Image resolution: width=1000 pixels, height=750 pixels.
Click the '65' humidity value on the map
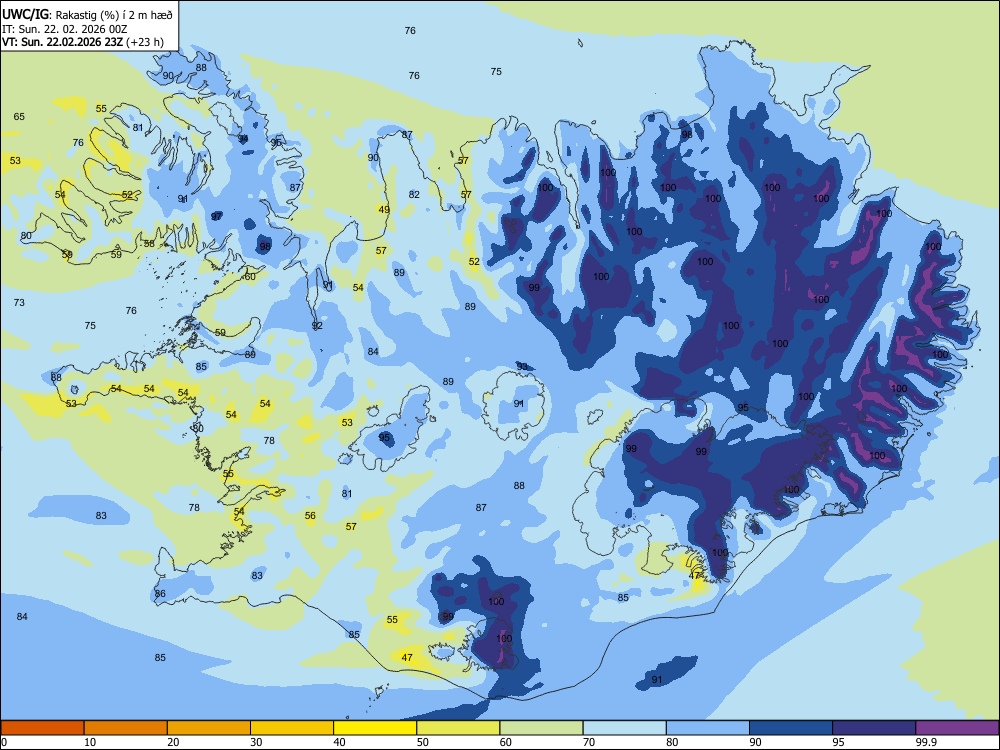[x=19, y=116]
